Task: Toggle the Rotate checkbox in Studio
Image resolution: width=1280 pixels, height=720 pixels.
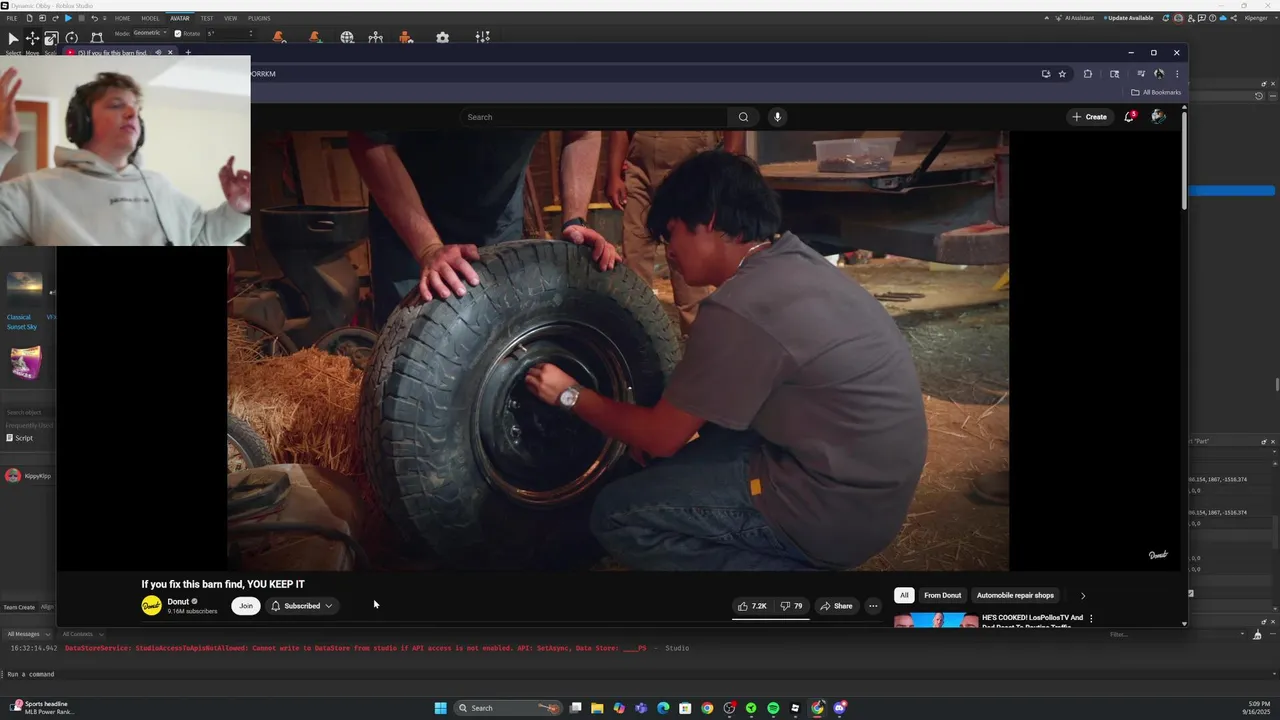Action: coord(178,33)
